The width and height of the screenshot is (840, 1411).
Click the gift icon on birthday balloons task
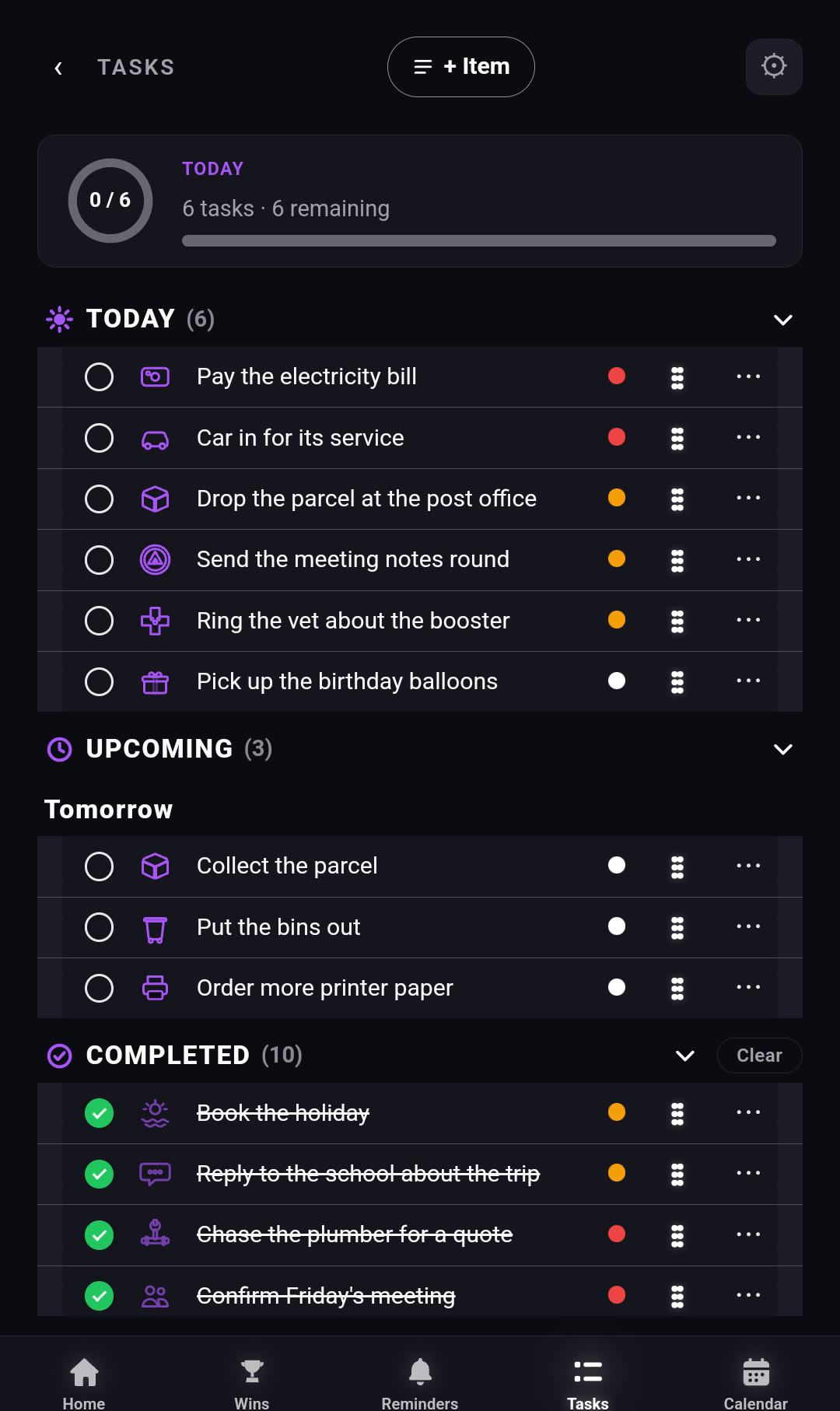tap(155, 682)
